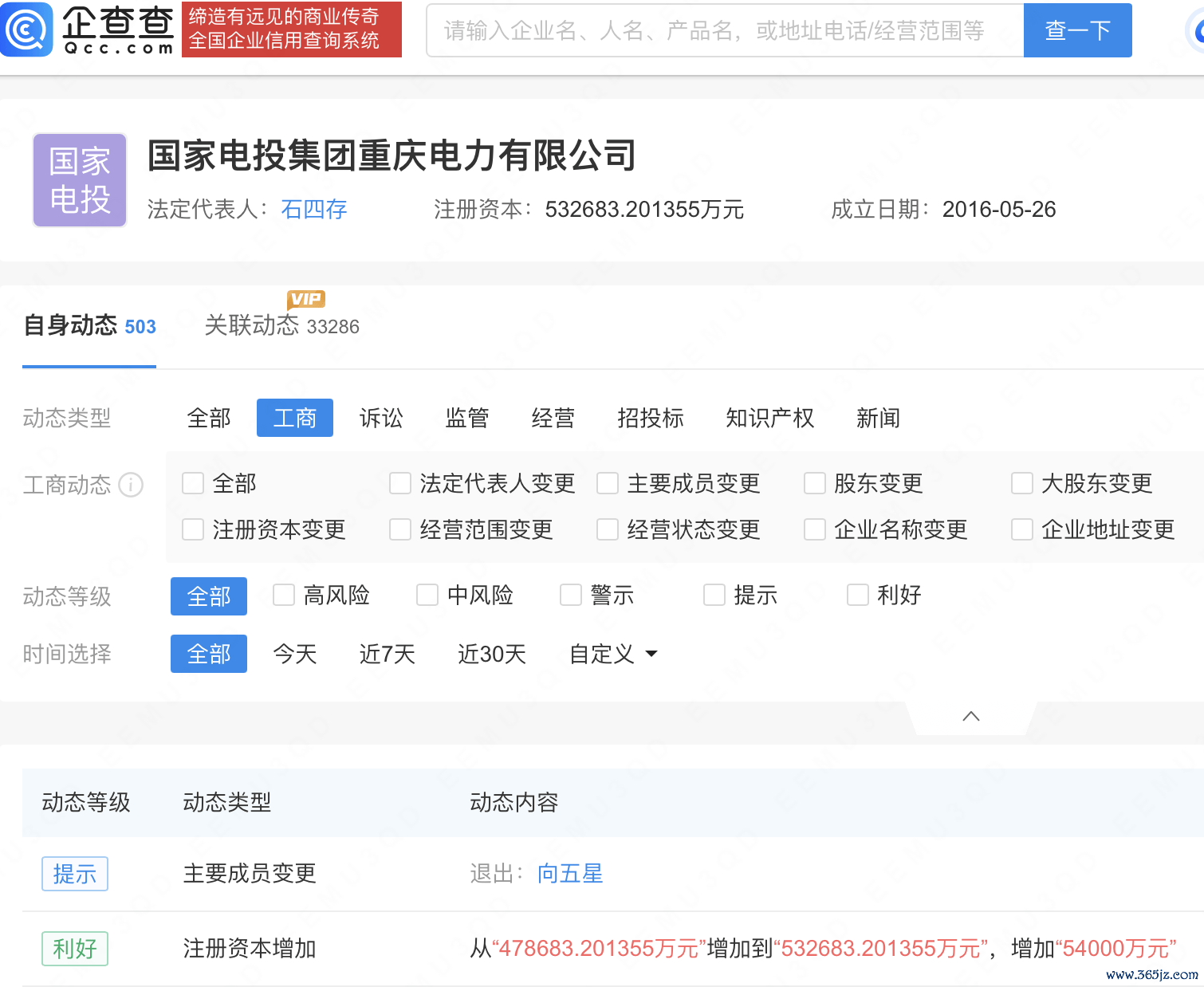The width and height of the screenshot is (1204, 987).
Task: Click the company search input field
Action: point(725,30)
